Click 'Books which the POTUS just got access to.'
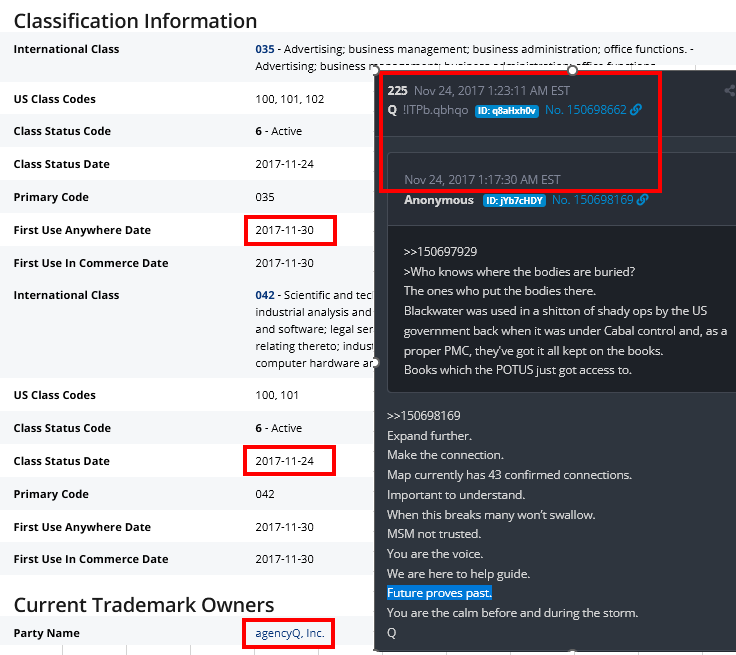Image resolution: width=736 pixels, height=655 pixels. pos(518,370)
